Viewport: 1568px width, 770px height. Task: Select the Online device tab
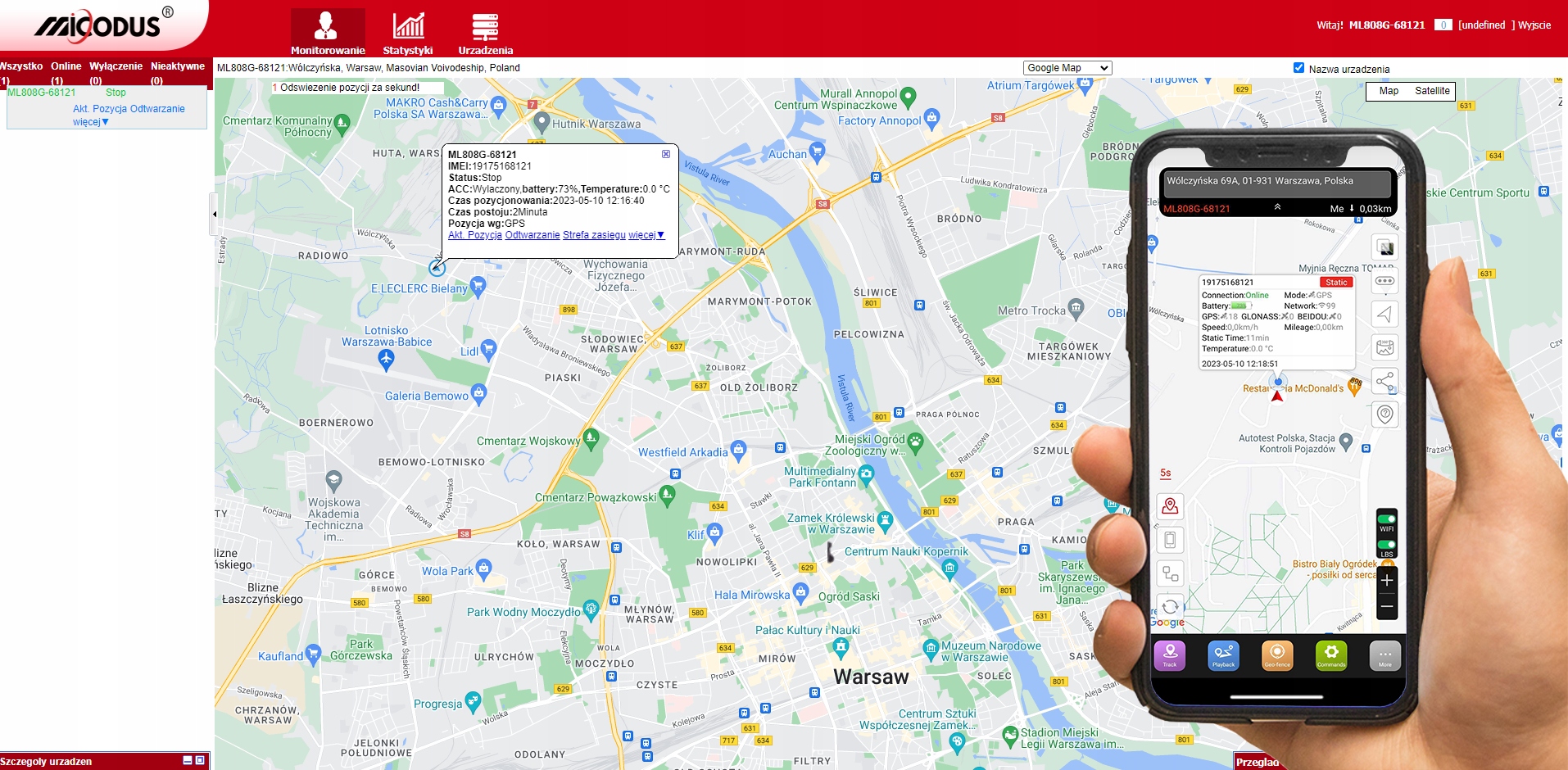66,72
